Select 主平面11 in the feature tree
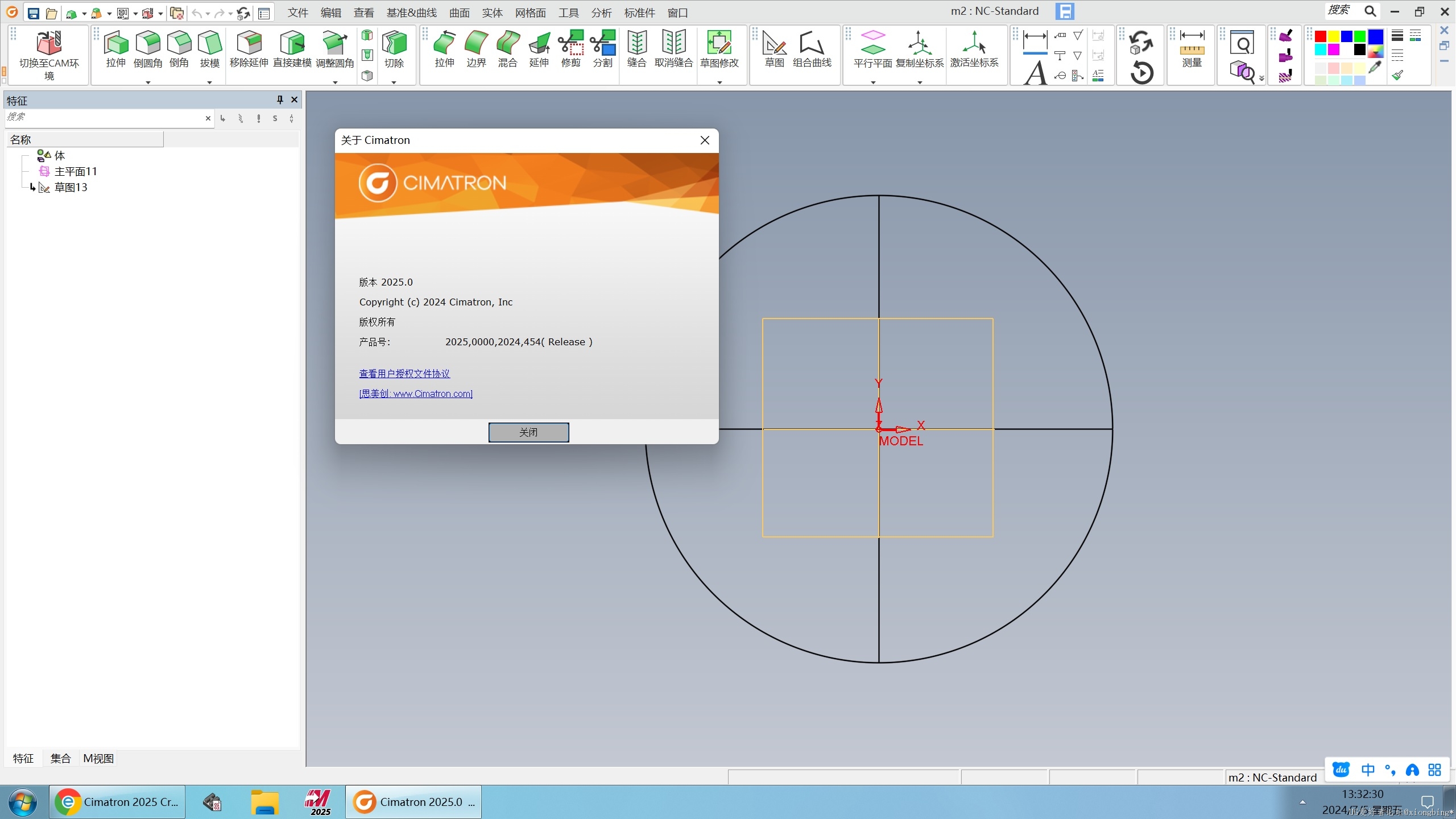 point(76,171)
